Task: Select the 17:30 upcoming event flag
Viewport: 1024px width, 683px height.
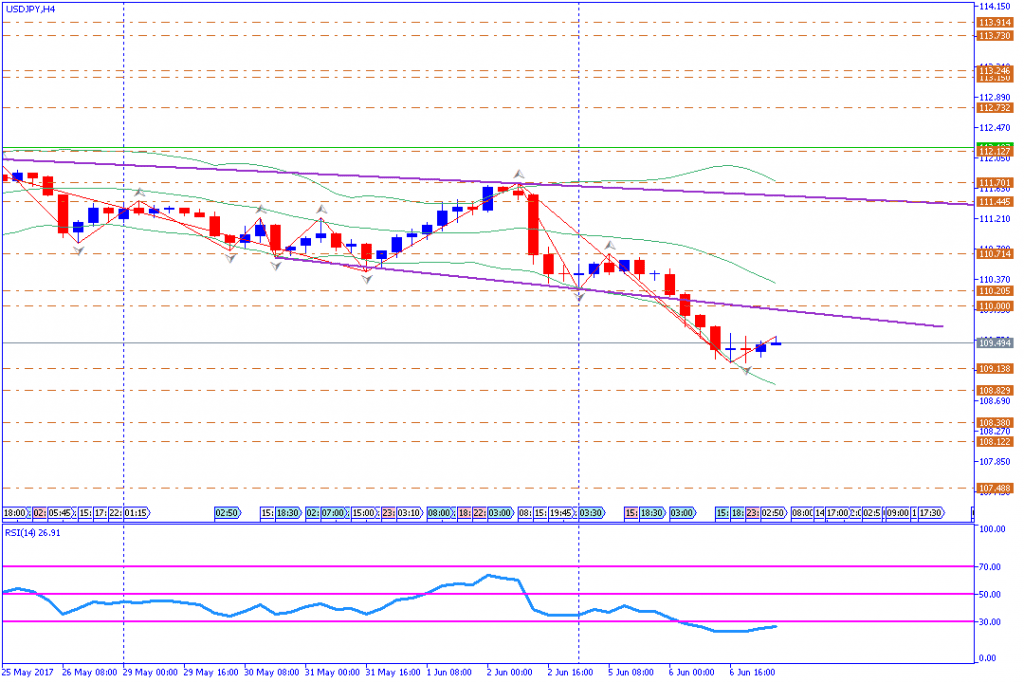Action: pos(930,512)
